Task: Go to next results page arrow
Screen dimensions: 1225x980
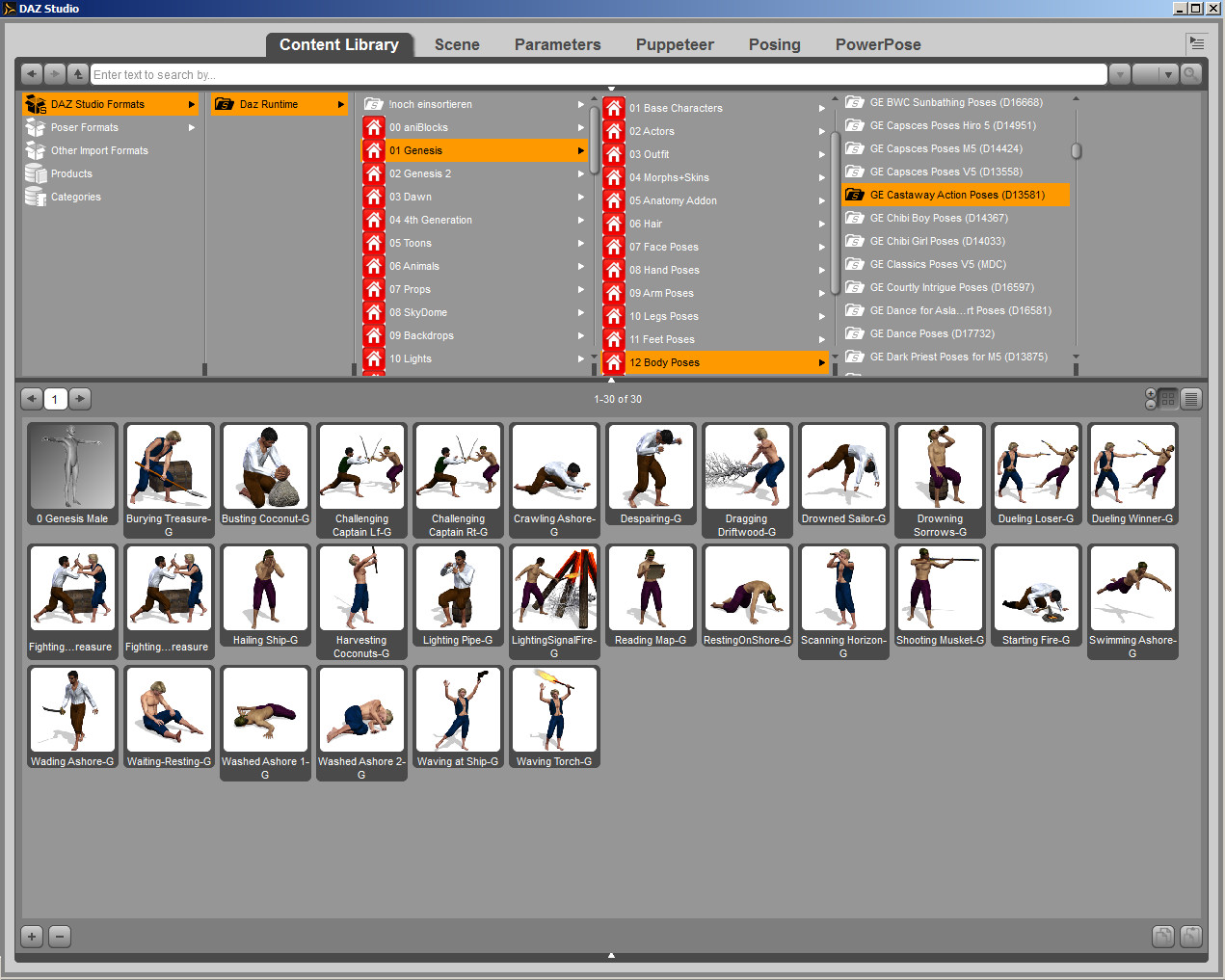Action: [80, 398]
